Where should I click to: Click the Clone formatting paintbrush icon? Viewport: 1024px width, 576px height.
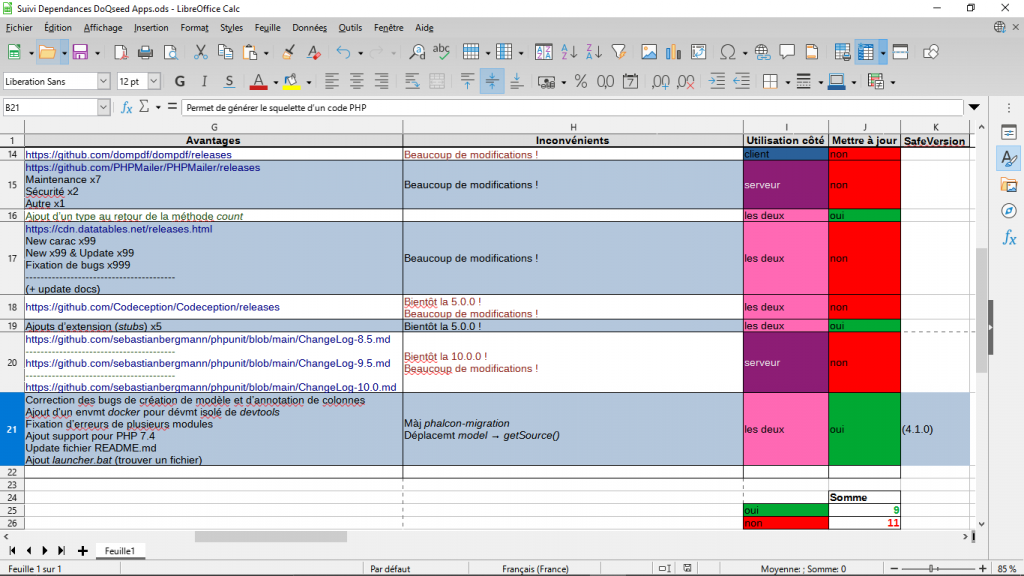pos(288,52)
